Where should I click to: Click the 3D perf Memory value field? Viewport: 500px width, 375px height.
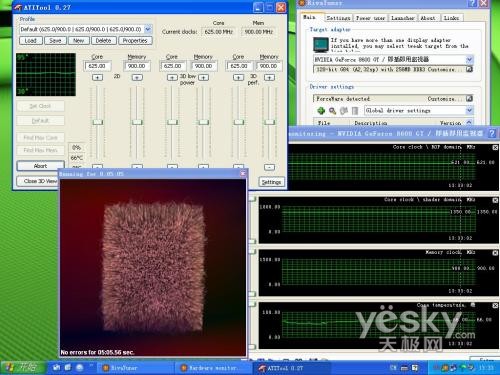pyautogui.click(x=269, y=66)
